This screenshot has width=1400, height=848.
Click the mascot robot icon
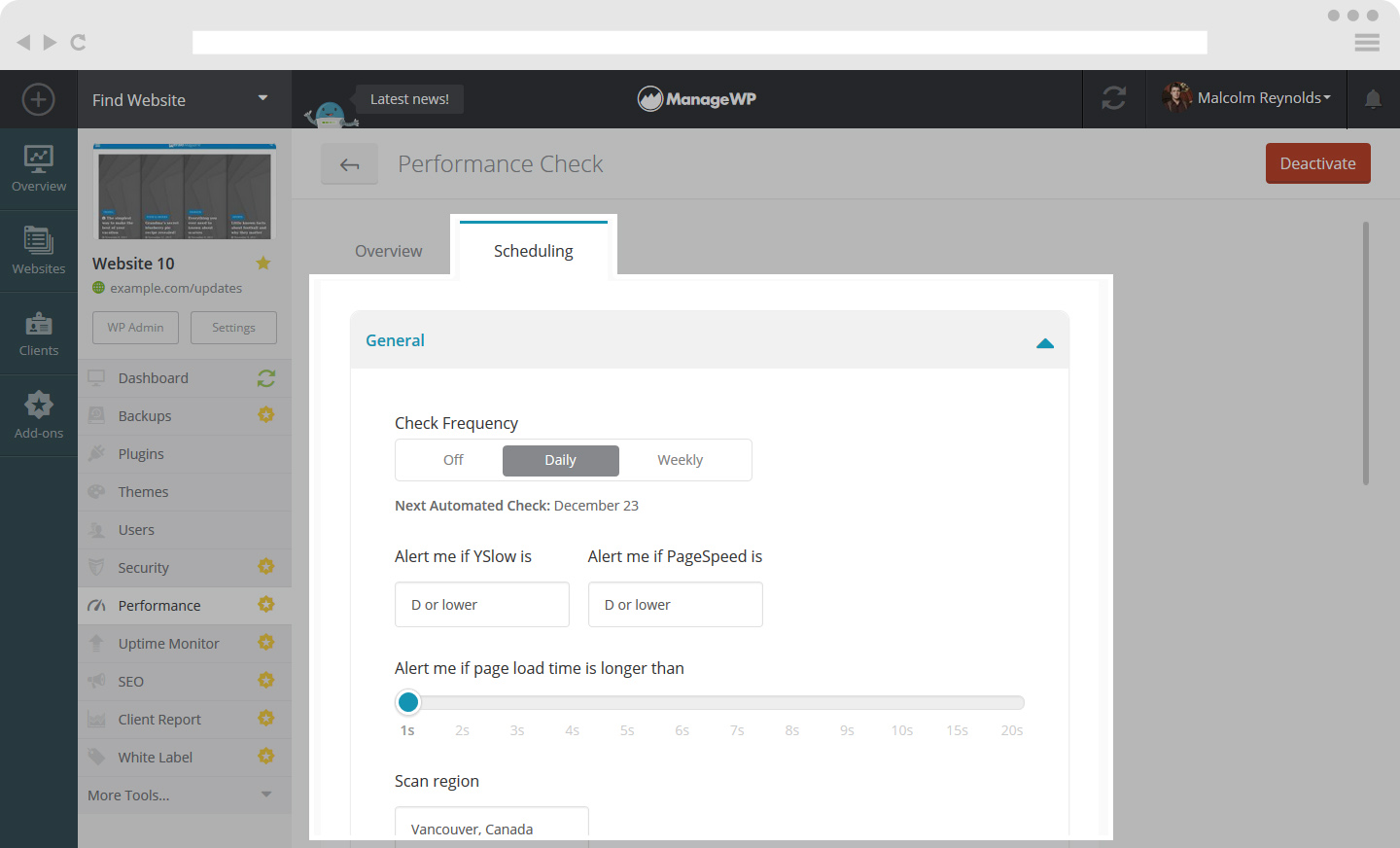(x=331, y=114)
